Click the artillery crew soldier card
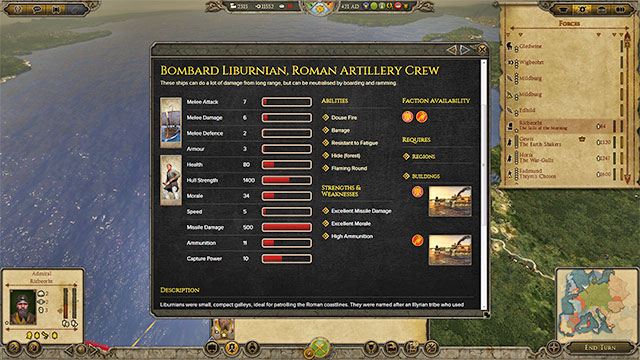The width and height of the screenshot is (640, 360). point(171,180)
